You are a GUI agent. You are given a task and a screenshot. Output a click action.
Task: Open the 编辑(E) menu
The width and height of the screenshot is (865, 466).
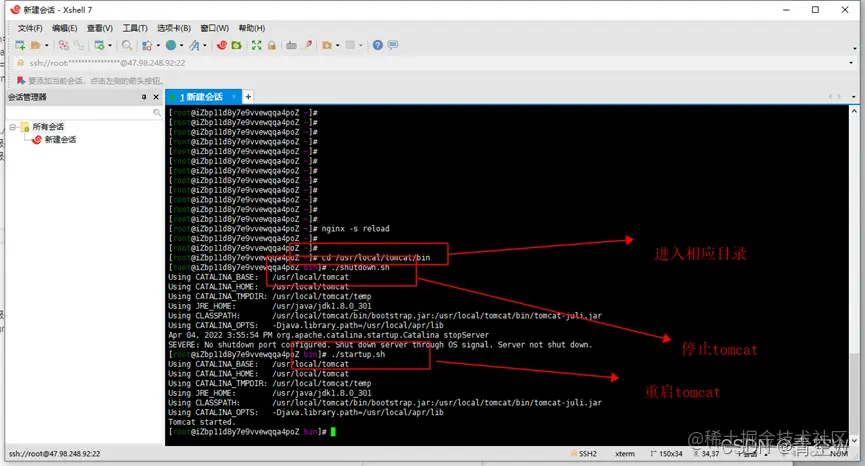click(65, 28)
